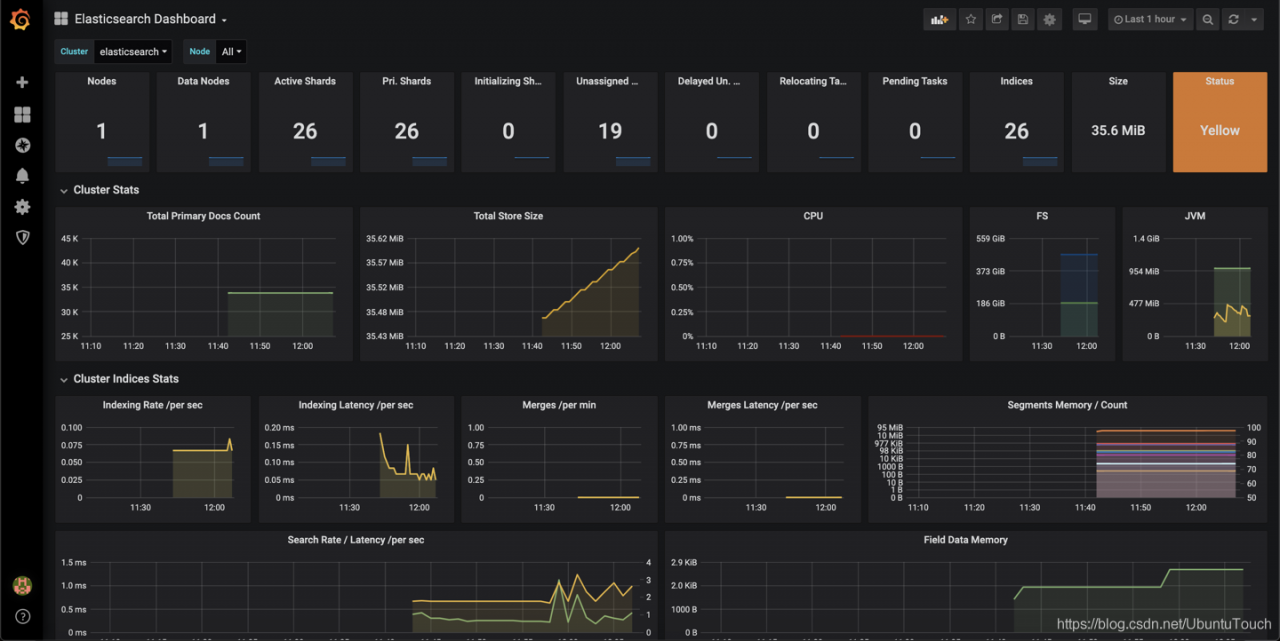This screenshot has height=641, width=1280.
Task: Open the Dashboards grid icon in sidebar
Action: pyautogui.click(x=22, y=115)
